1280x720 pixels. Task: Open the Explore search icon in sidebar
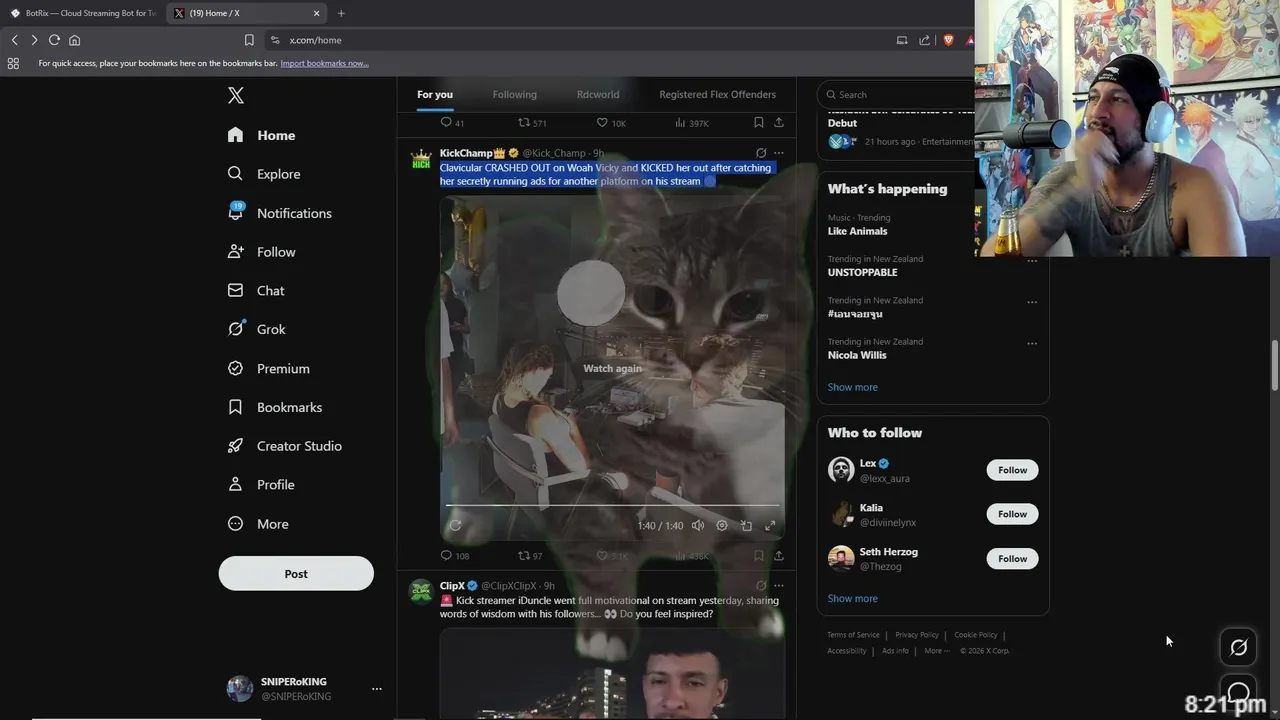tap(235, 173)
